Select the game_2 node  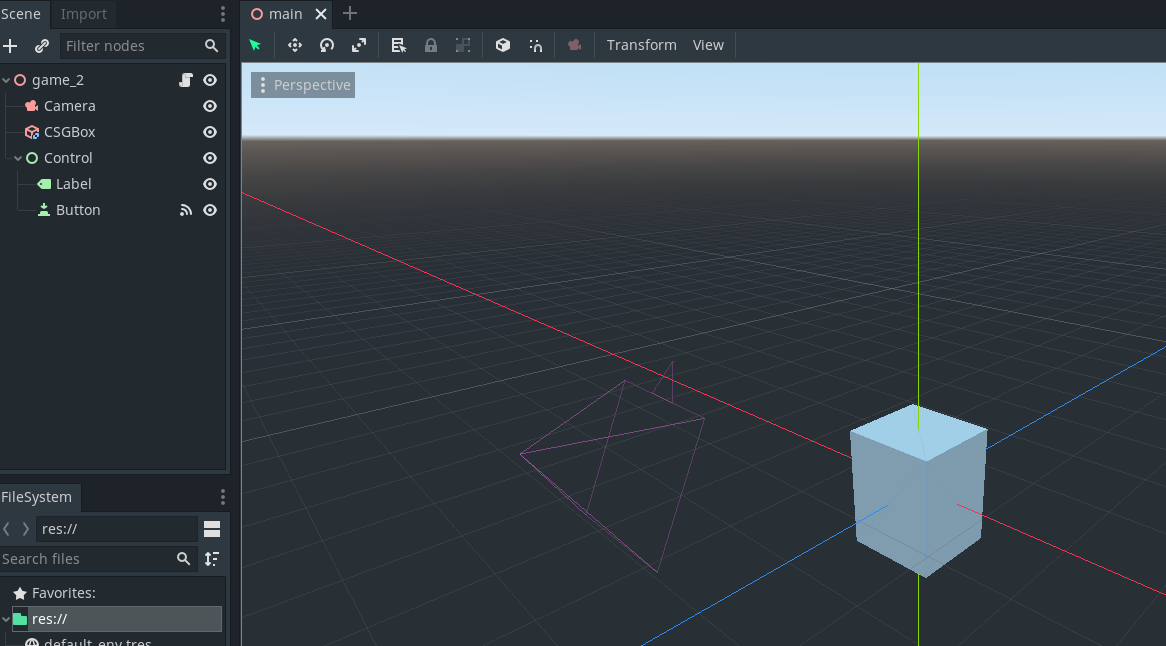(58, 80)
